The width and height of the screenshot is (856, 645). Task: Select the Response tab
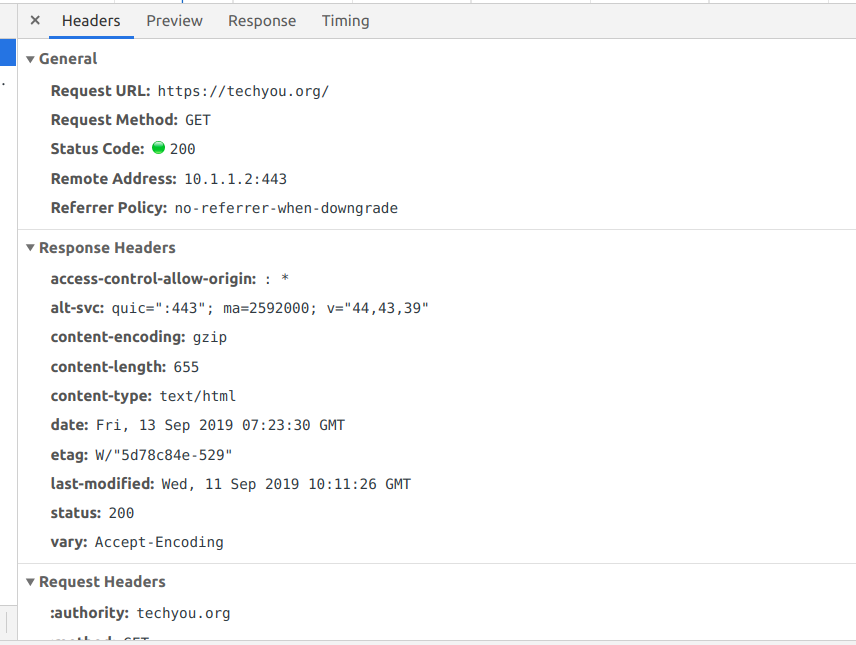point(262,20)
